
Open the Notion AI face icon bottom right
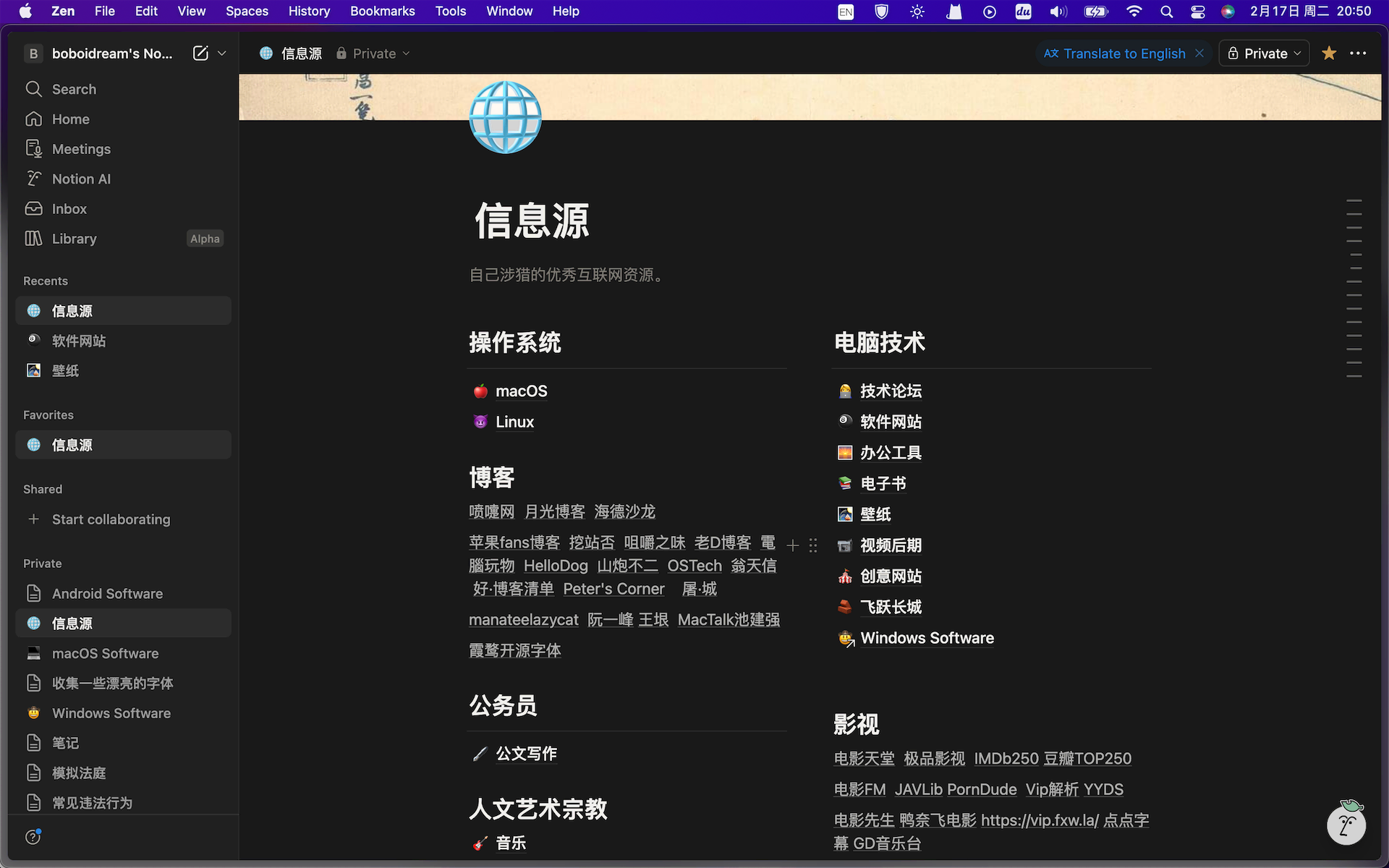pos(1346,825)
